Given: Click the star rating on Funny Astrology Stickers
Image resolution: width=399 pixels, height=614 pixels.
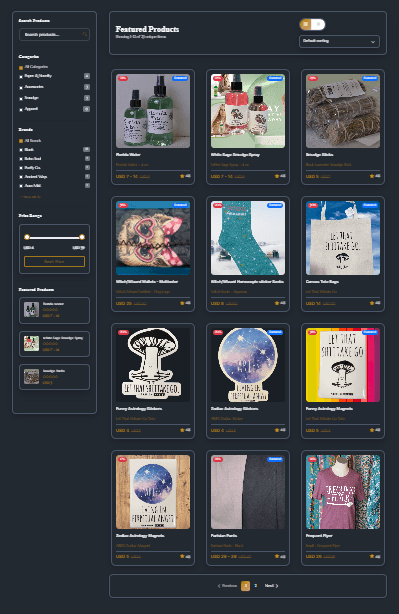Looking at the screenshot, I should (x=185, y=430).
